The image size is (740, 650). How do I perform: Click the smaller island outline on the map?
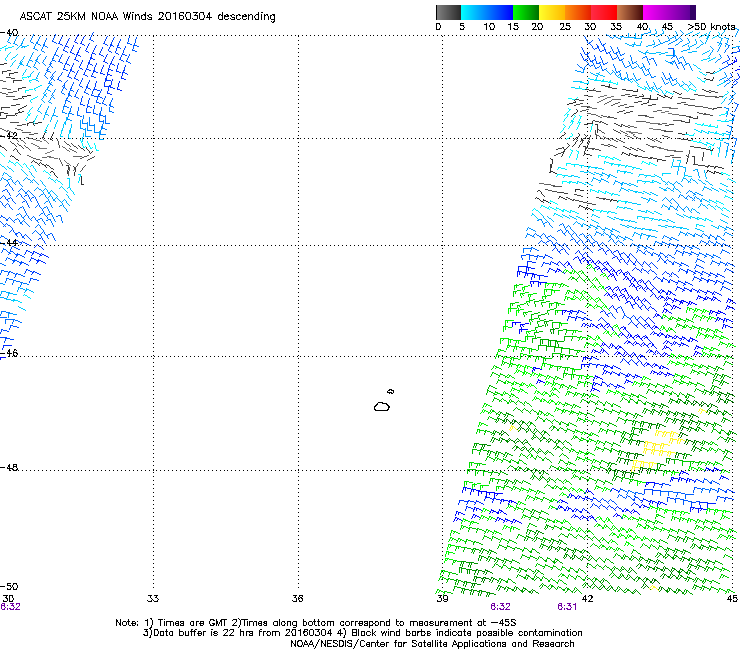point(390,391)
